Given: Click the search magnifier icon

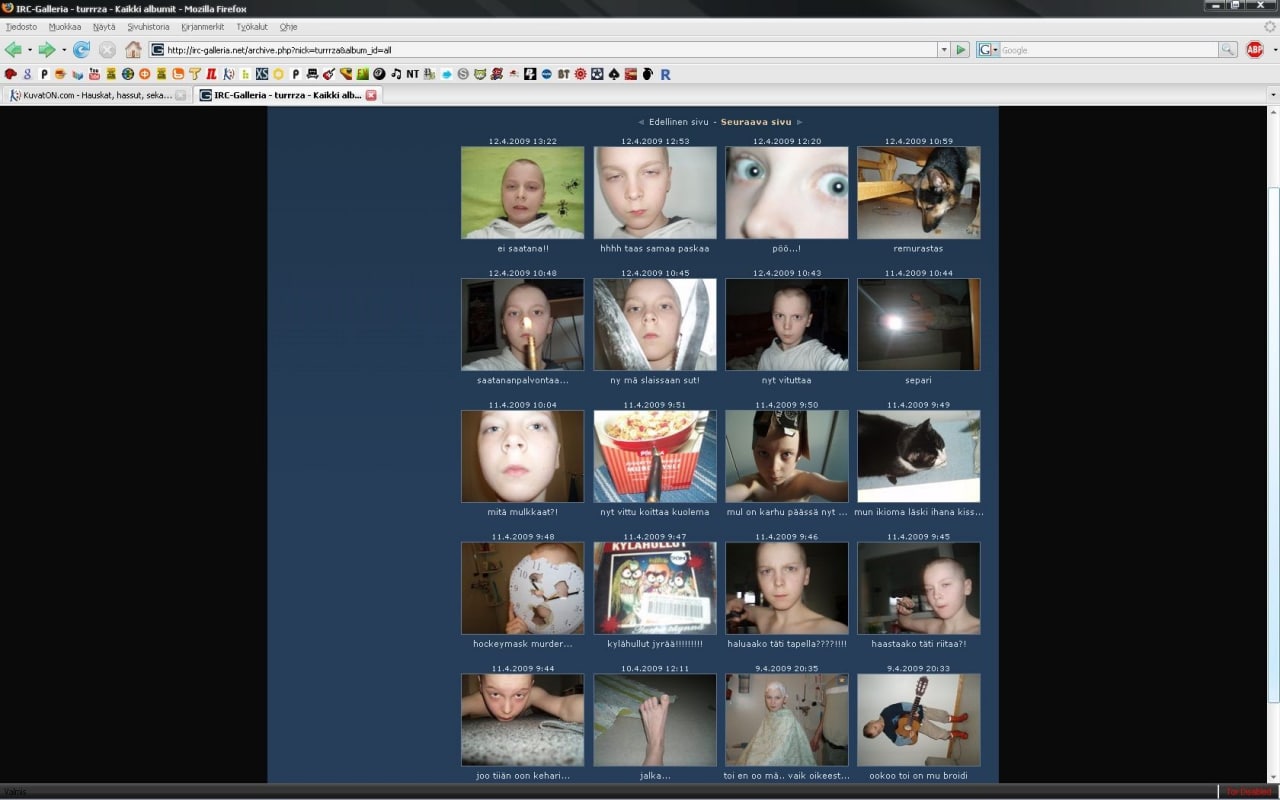Looking at the screenshot, I should (x=1227, y=50).
